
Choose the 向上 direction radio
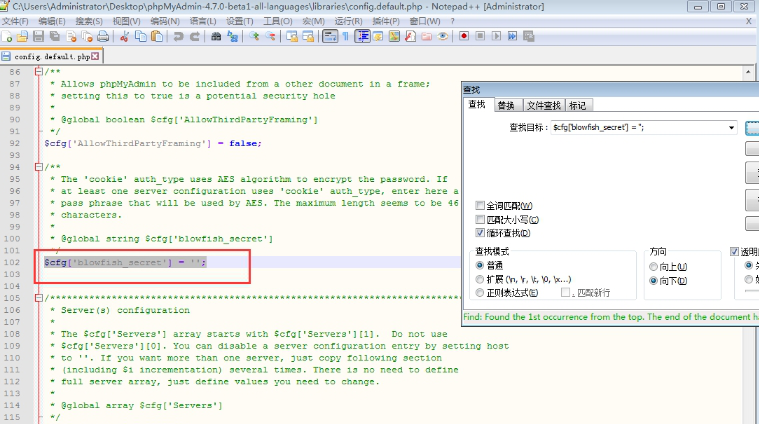click(x=653, y=267)
